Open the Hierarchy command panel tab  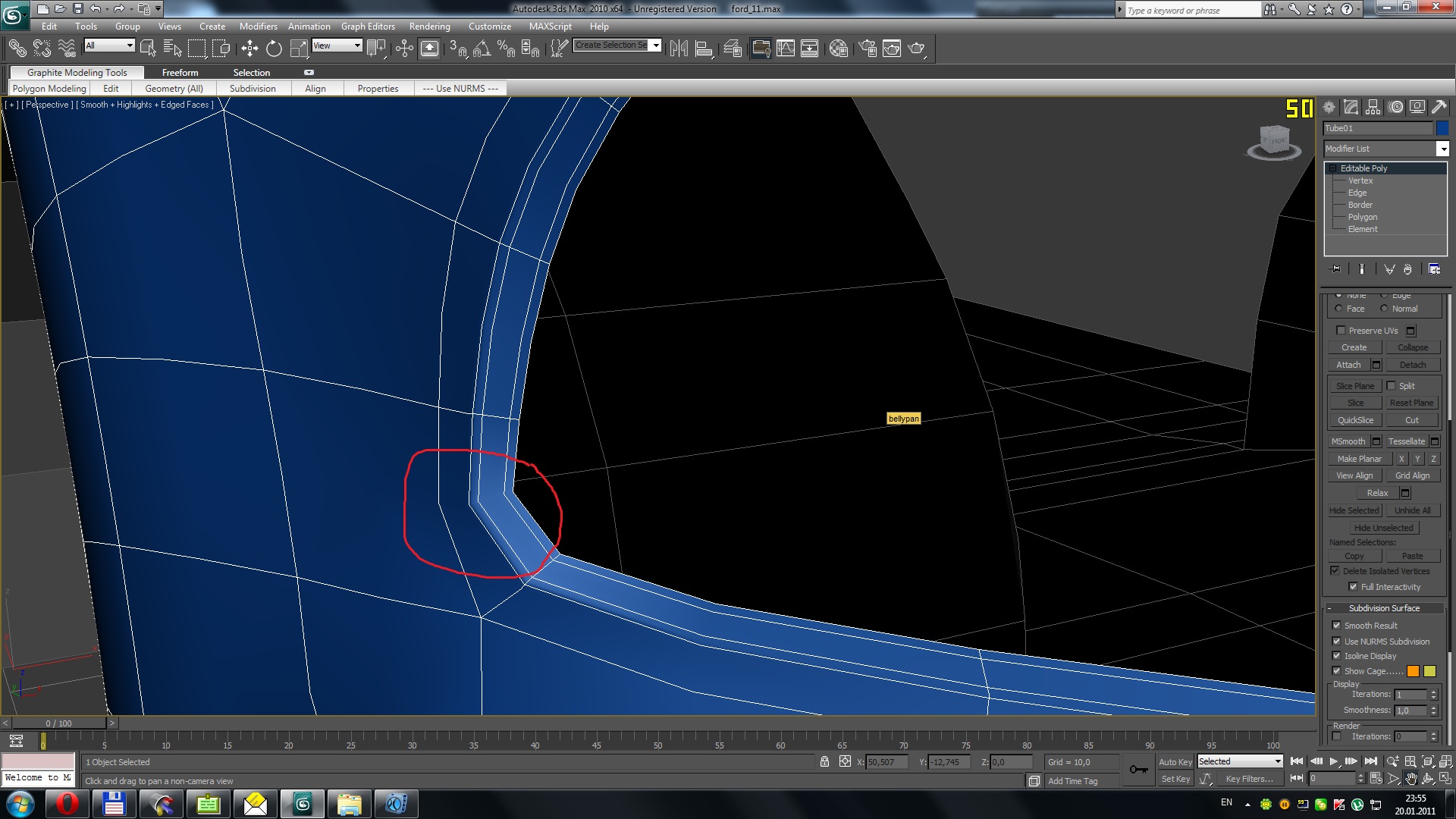pyautogui.click(x=1373, y=108)
